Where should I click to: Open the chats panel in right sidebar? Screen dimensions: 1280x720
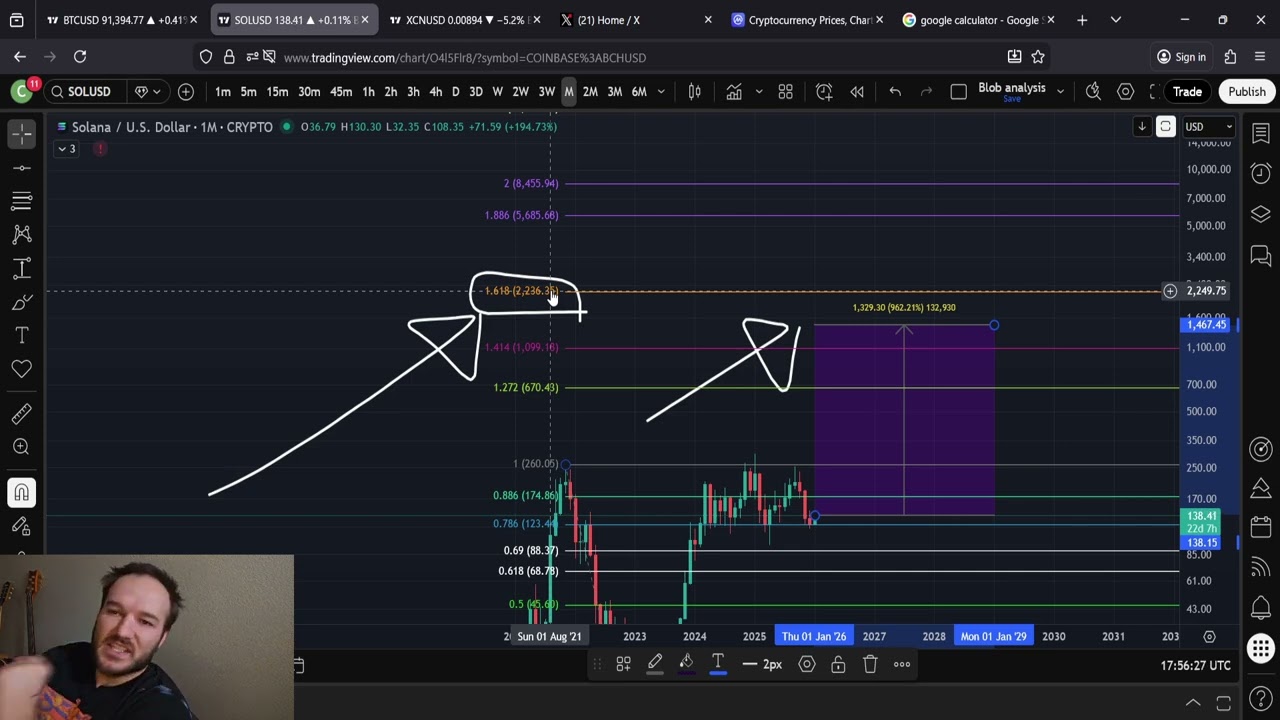(1261, 256)
